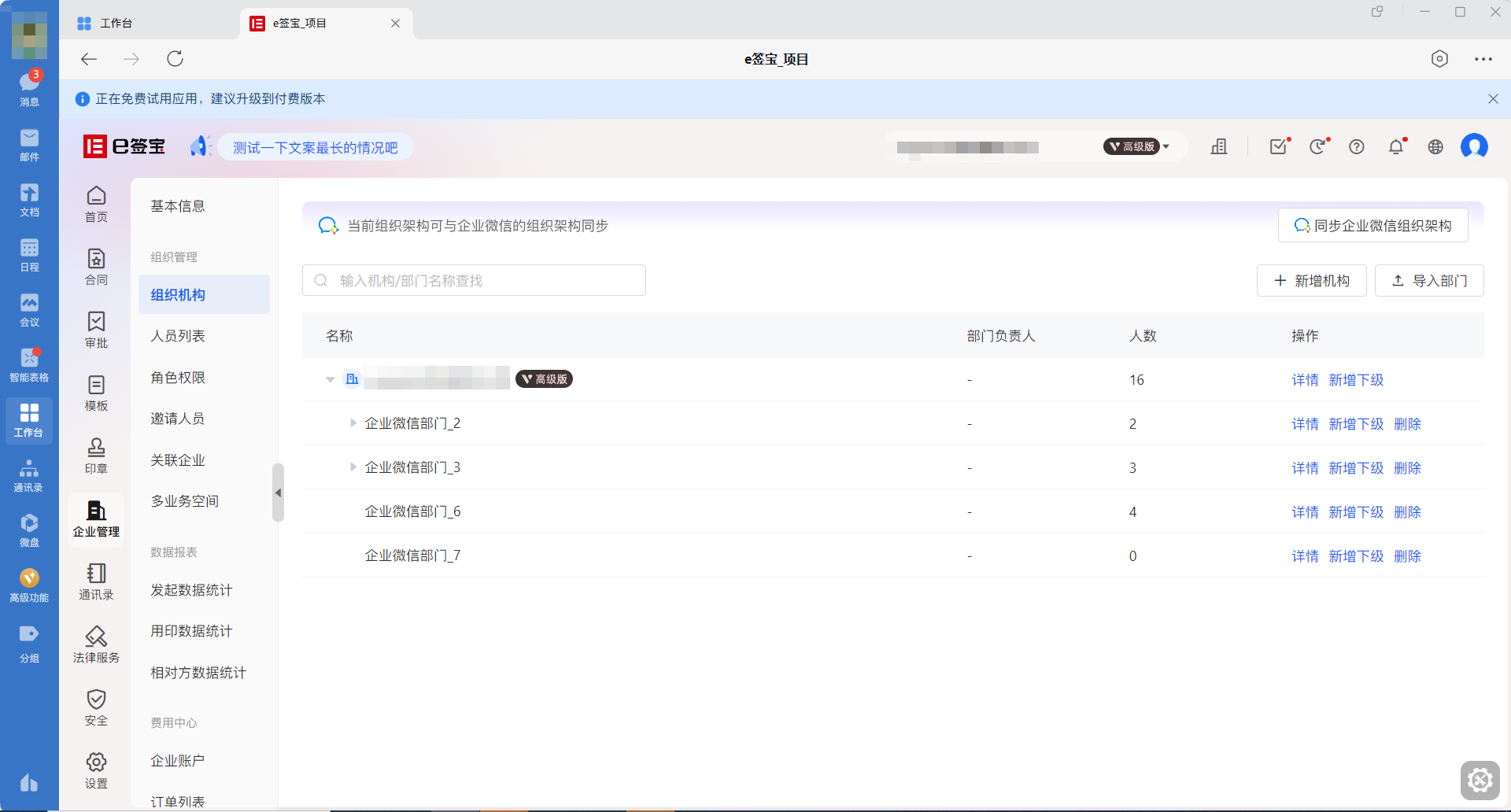The width and height of the screenshot is (1511, 812).
Task: Click 新增下级 on the root organization row
Action: tap(1356, 380)
